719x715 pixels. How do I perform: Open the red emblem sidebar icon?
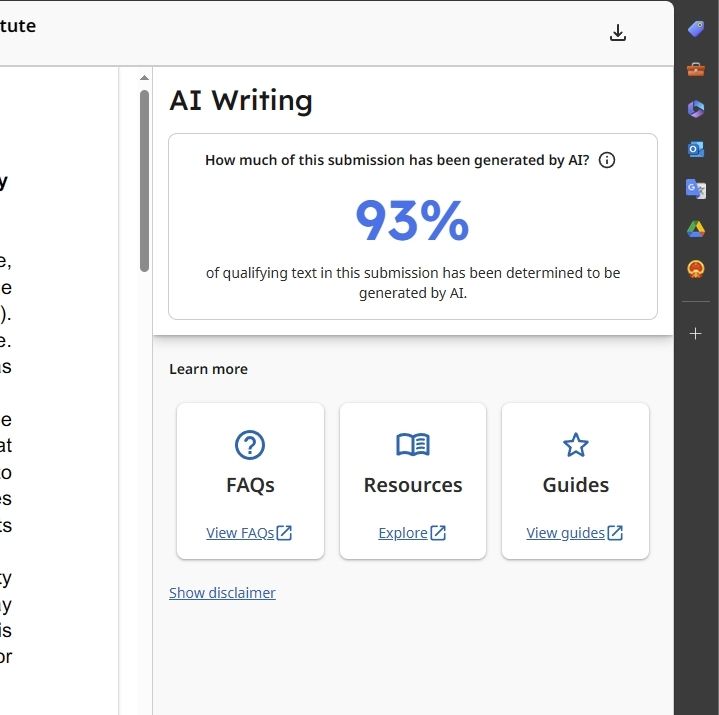coord(696,269)
